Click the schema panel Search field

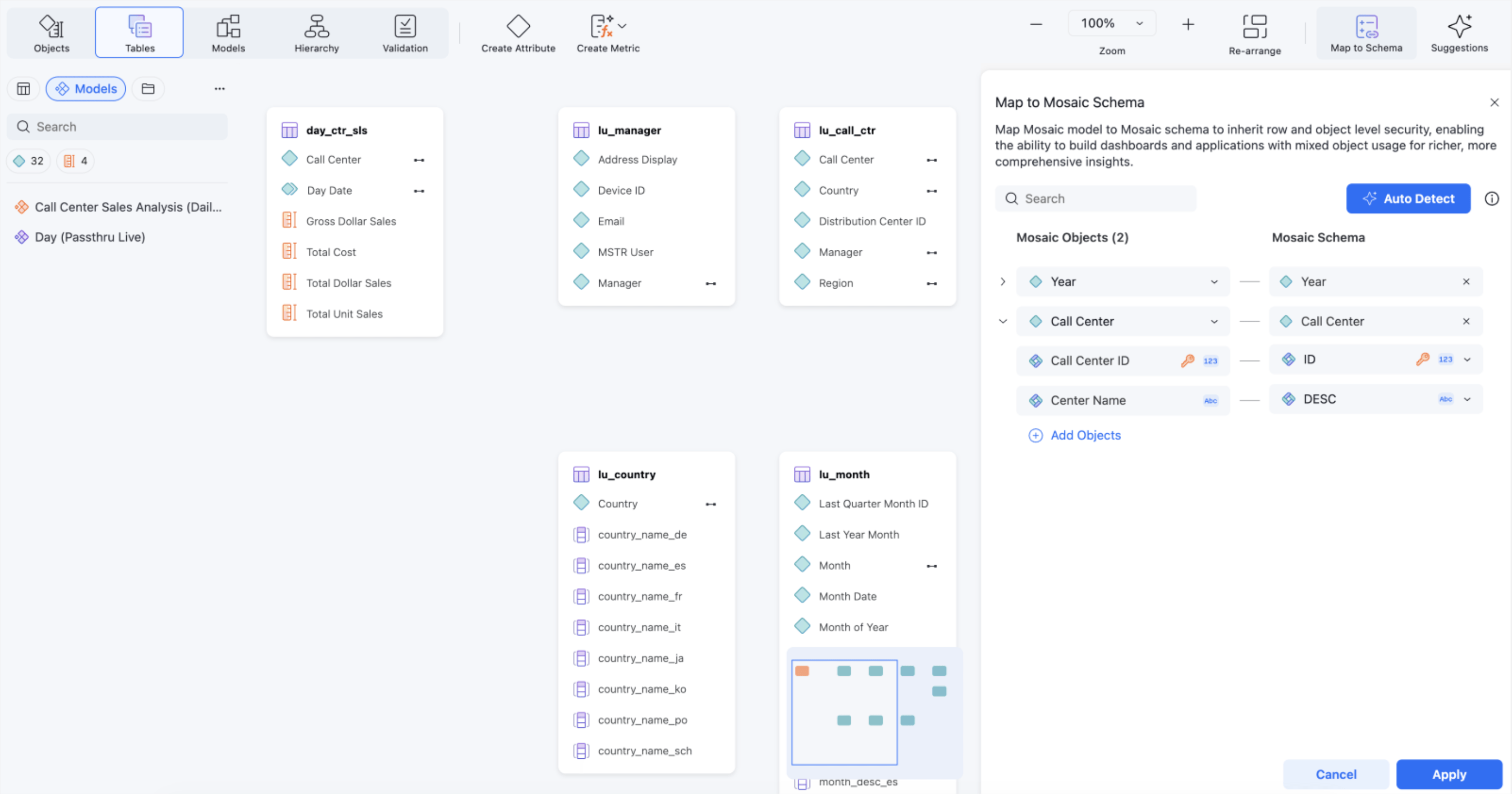[1095, 199]
